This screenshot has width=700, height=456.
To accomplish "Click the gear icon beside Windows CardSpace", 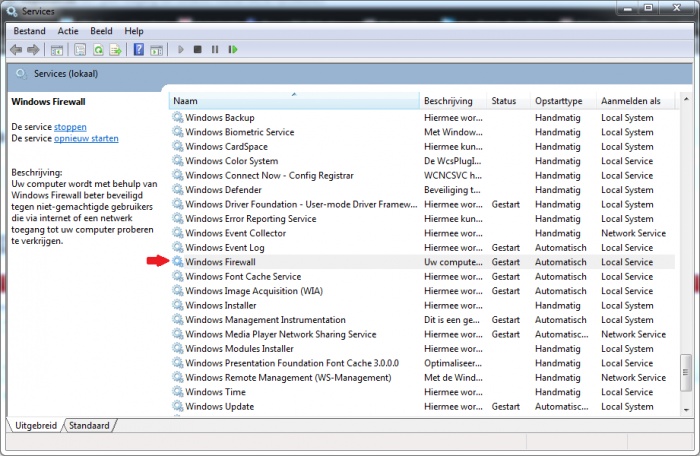I will tap(178, 146).
